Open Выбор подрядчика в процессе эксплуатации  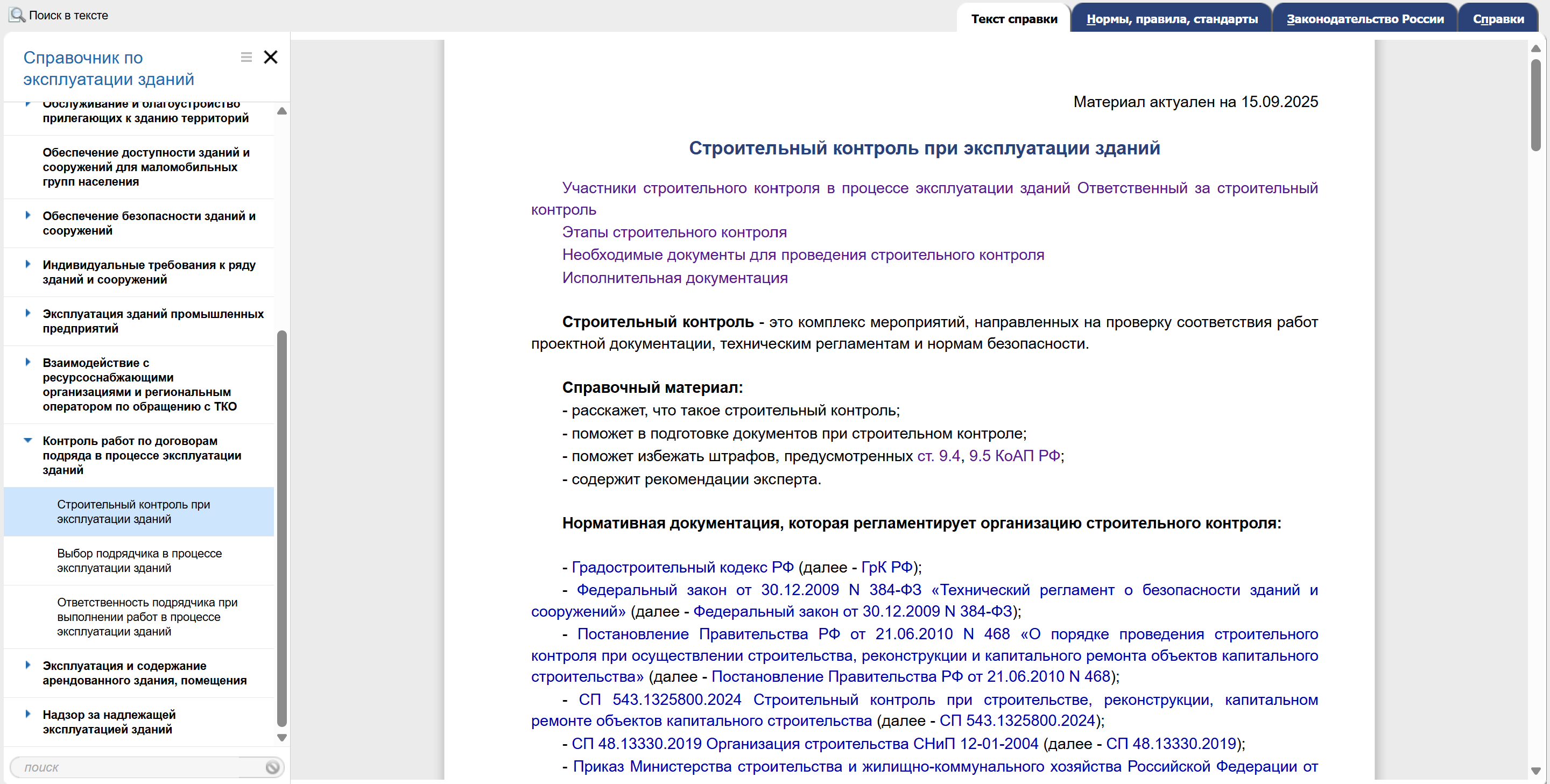[x=139, y=561]
